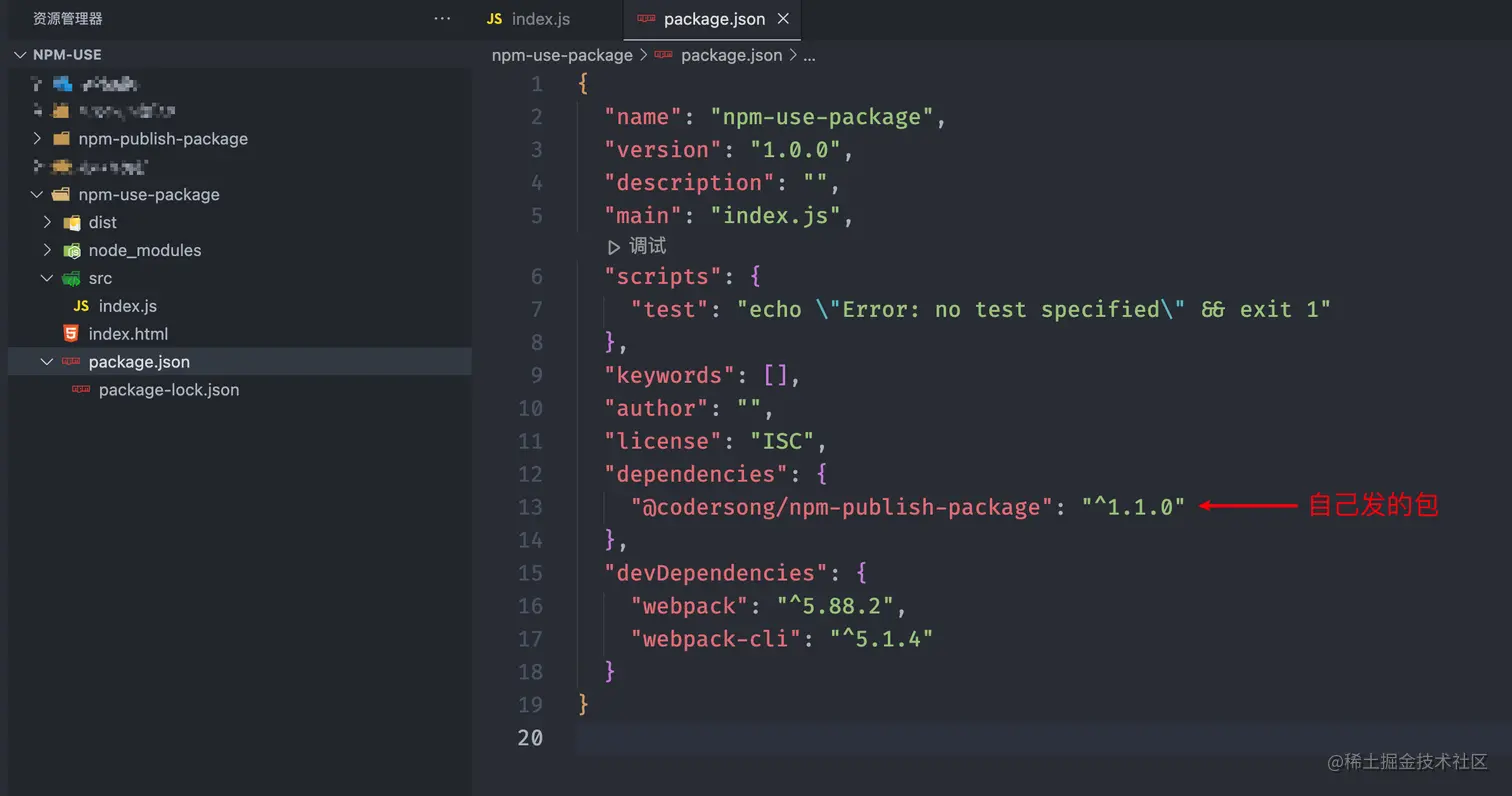Click debug play triangle above scripts
The width and height of the screenshot is (1512, 796).
click(x=613, y=246)
